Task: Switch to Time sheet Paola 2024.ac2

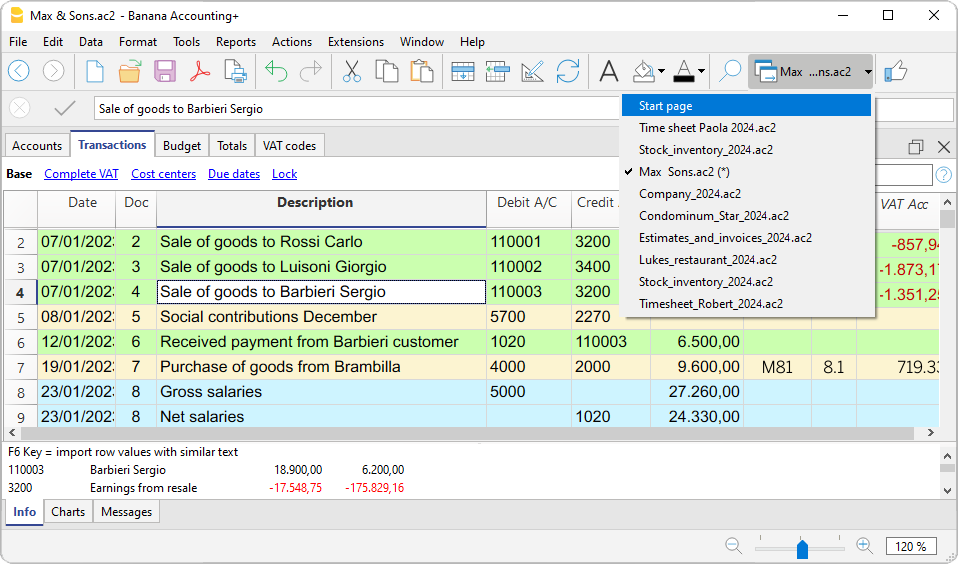Action: (746, 128)
